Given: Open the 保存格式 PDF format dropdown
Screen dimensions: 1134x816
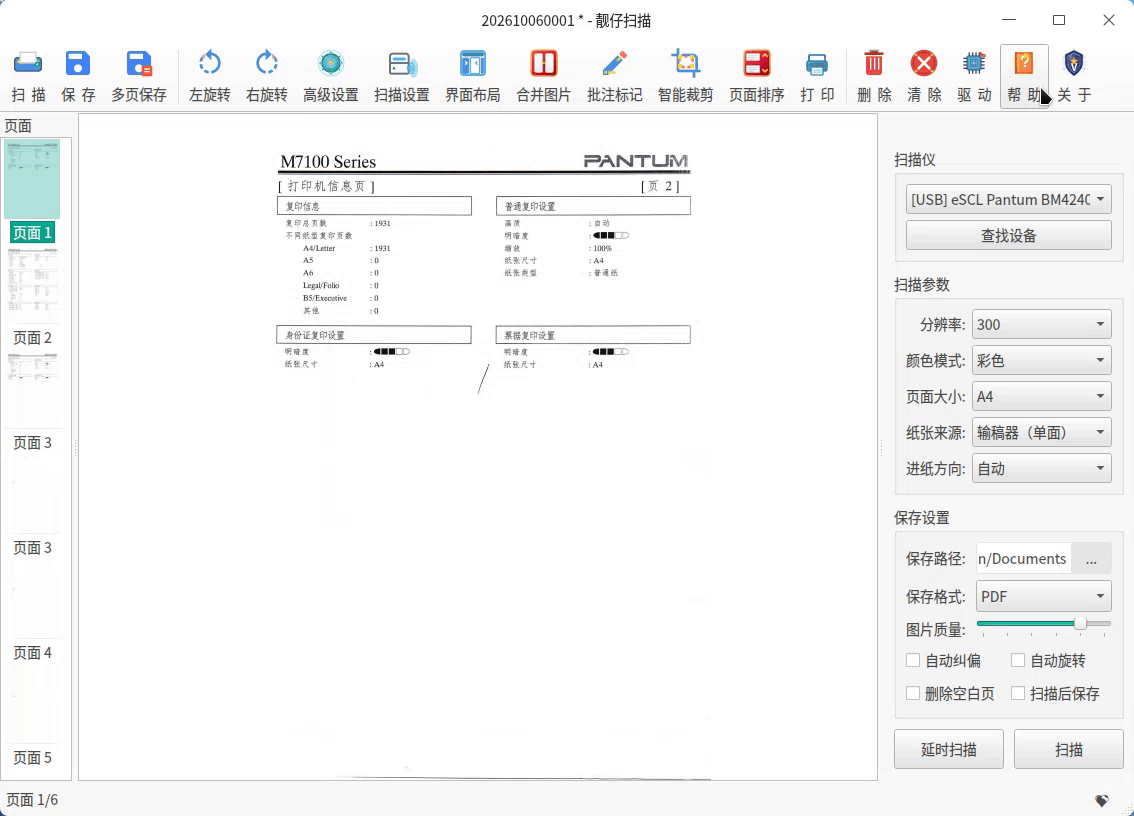Looking at the screenshot, I should point(1044,597).
